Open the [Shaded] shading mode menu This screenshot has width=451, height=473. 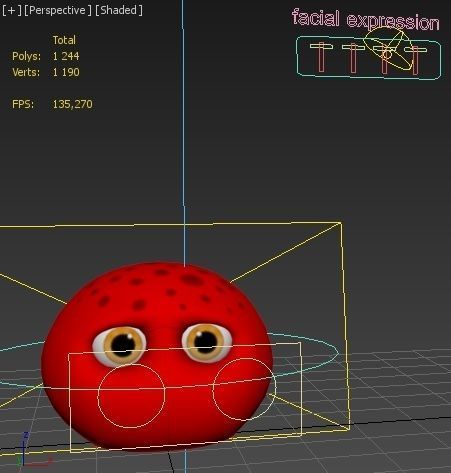(119, 10)
